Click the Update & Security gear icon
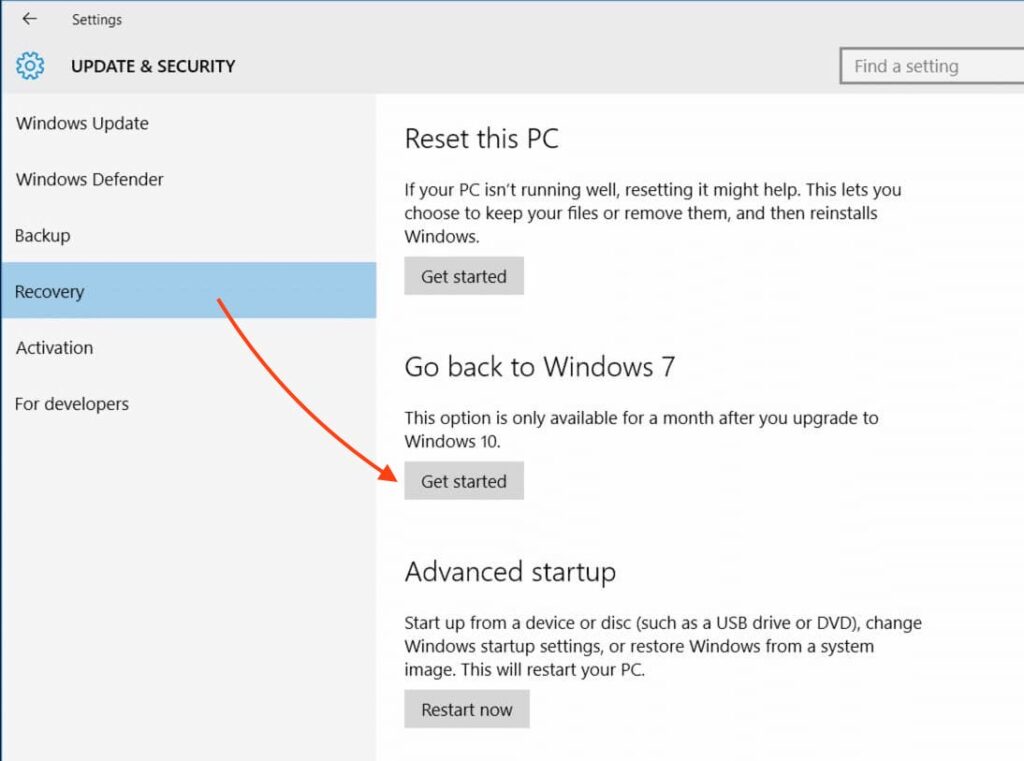1024x761 pixels. tap(30, 66)
